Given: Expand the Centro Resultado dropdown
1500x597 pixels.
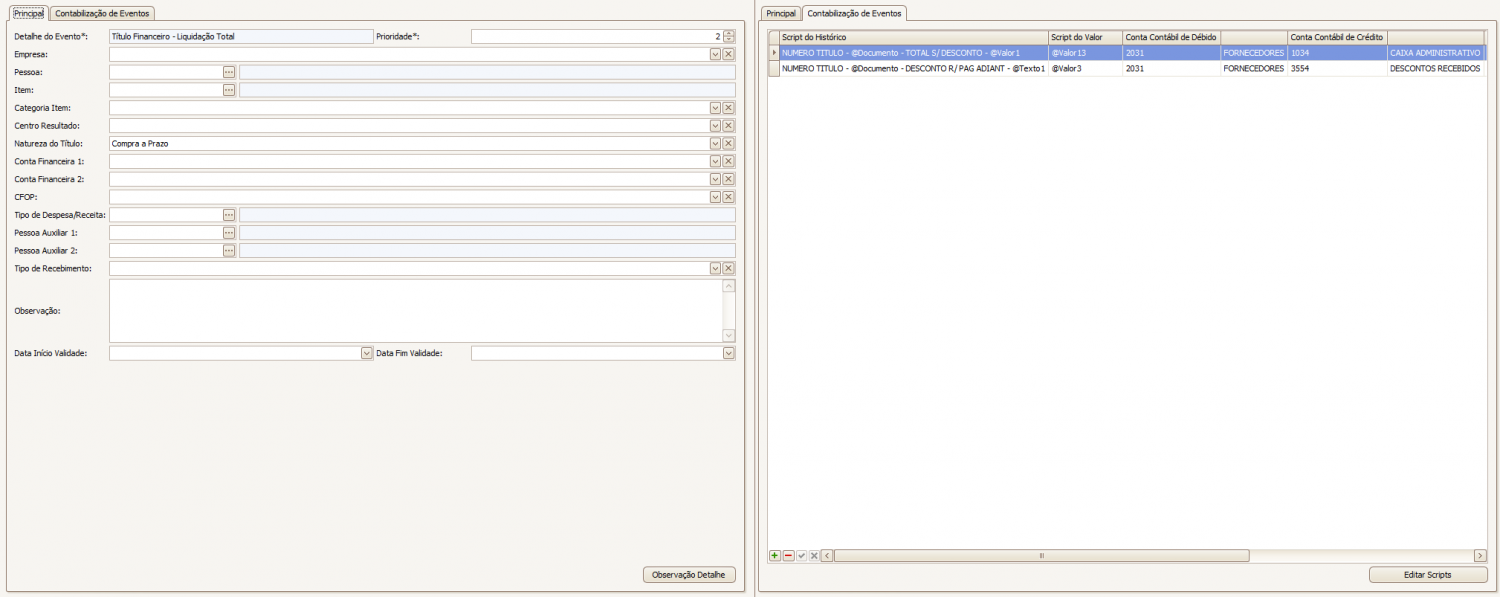Looking at the screenshot, I should (x=715, y=126).
